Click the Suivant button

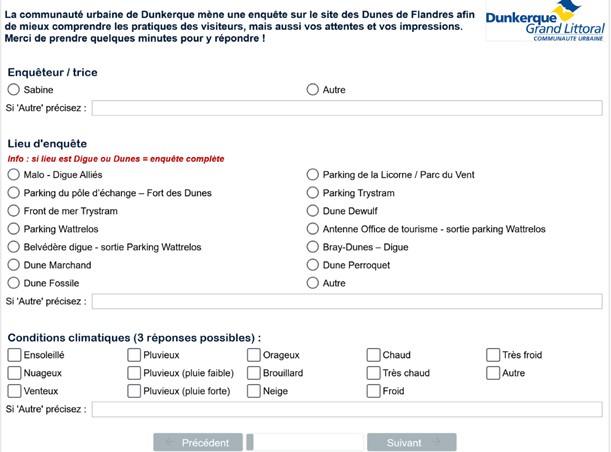(x=411, y=443)
